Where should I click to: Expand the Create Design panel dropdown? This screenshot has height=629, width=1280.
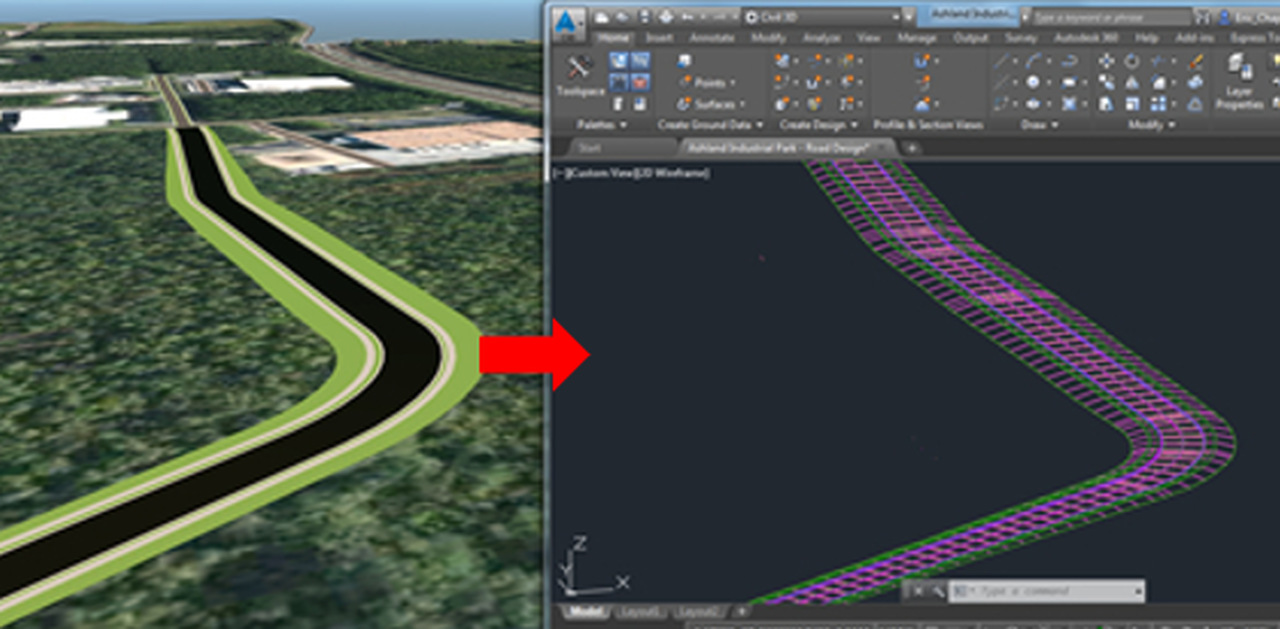pyautogui.click(x=819, y=125)
